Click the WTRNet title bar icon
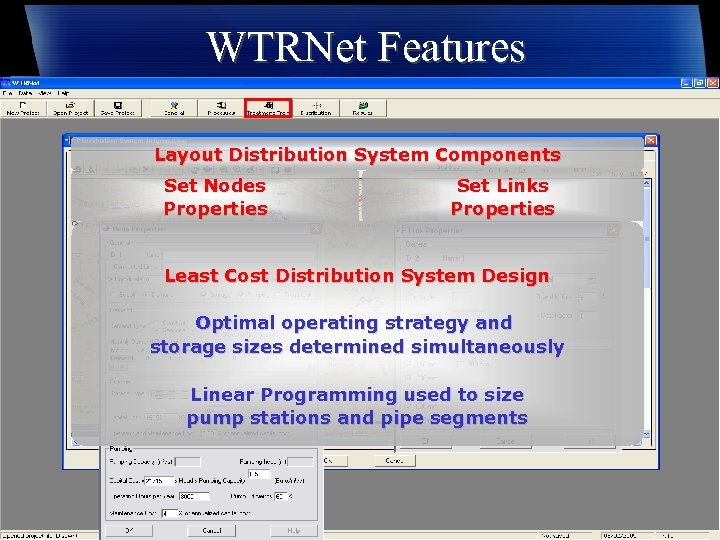The width and height of the screenshot is (720, 540). [6, 83]
